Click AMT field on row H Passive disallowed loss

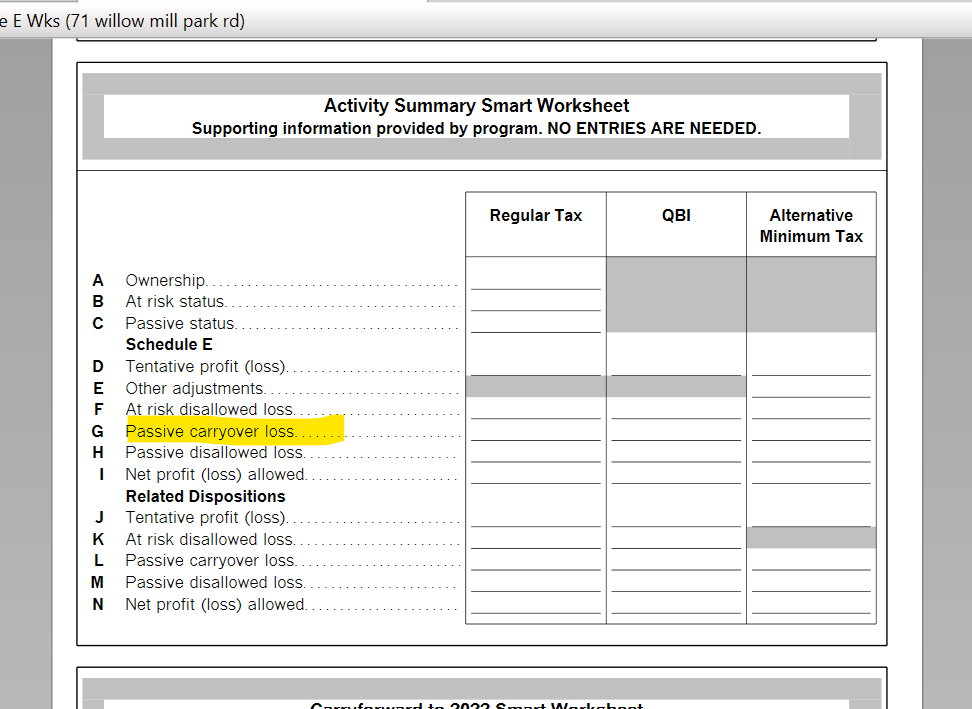click(x=811, y=452)
